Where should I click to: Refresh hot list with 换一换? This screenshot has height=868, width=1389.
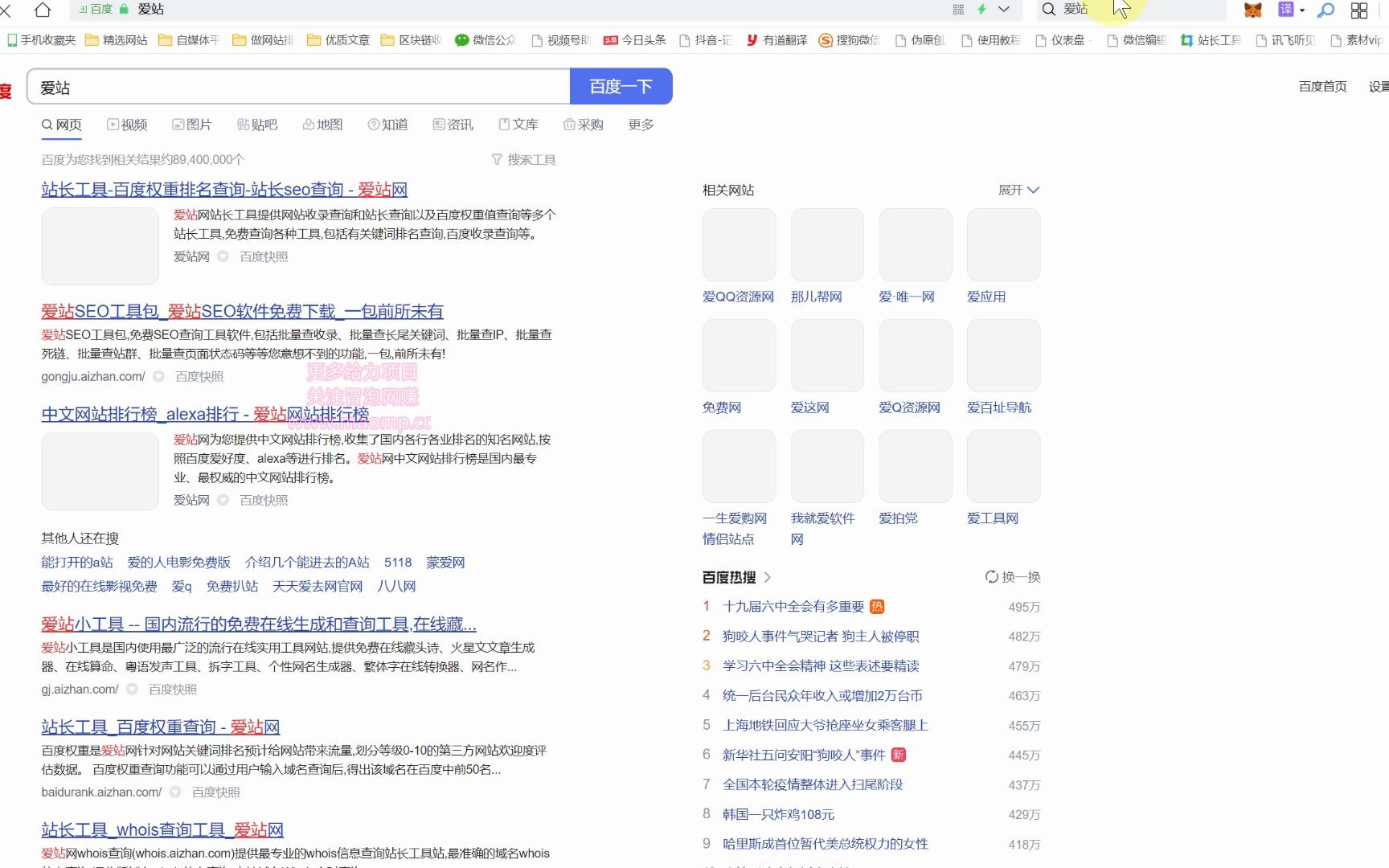[1013, 577]
